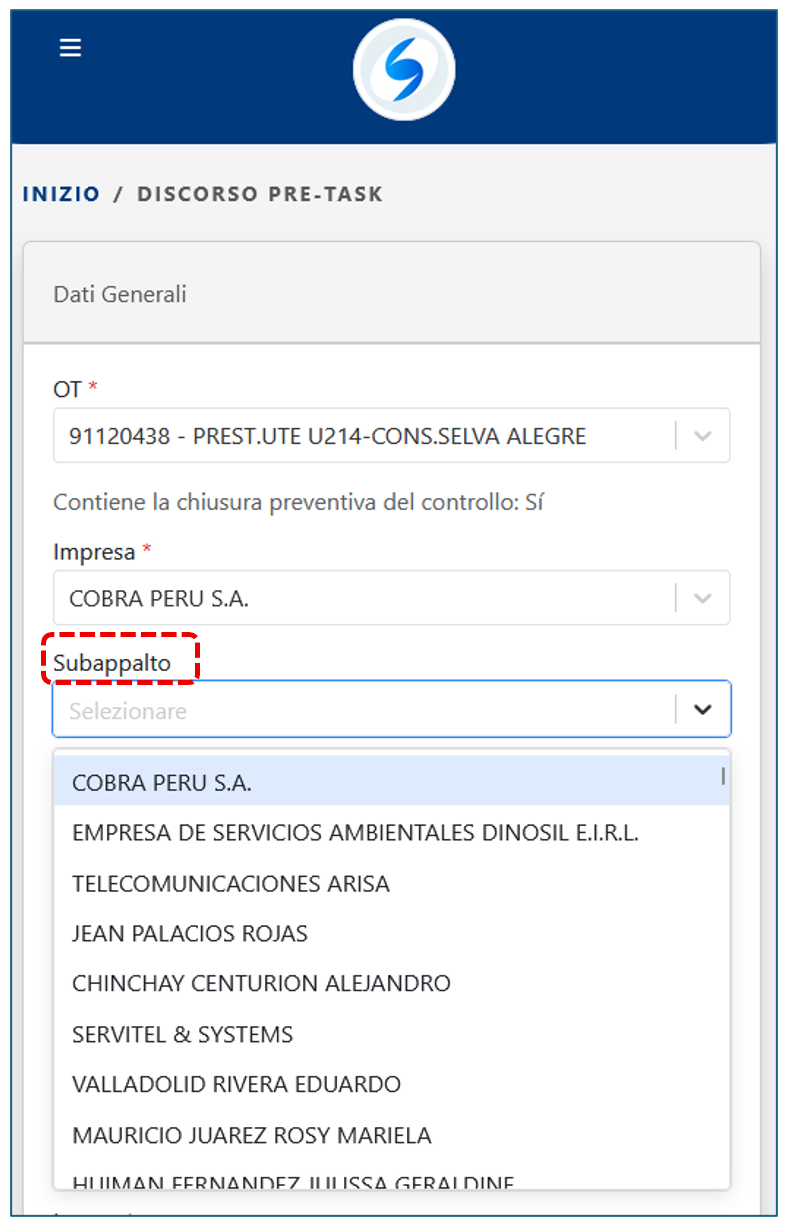Go to the Inizio breadcrumb link

tap(61, 194)
